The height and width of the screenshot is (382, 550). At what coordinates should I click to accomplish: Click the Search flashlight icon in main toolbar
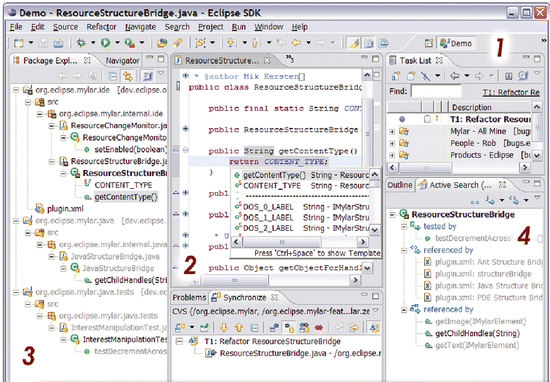177,43
